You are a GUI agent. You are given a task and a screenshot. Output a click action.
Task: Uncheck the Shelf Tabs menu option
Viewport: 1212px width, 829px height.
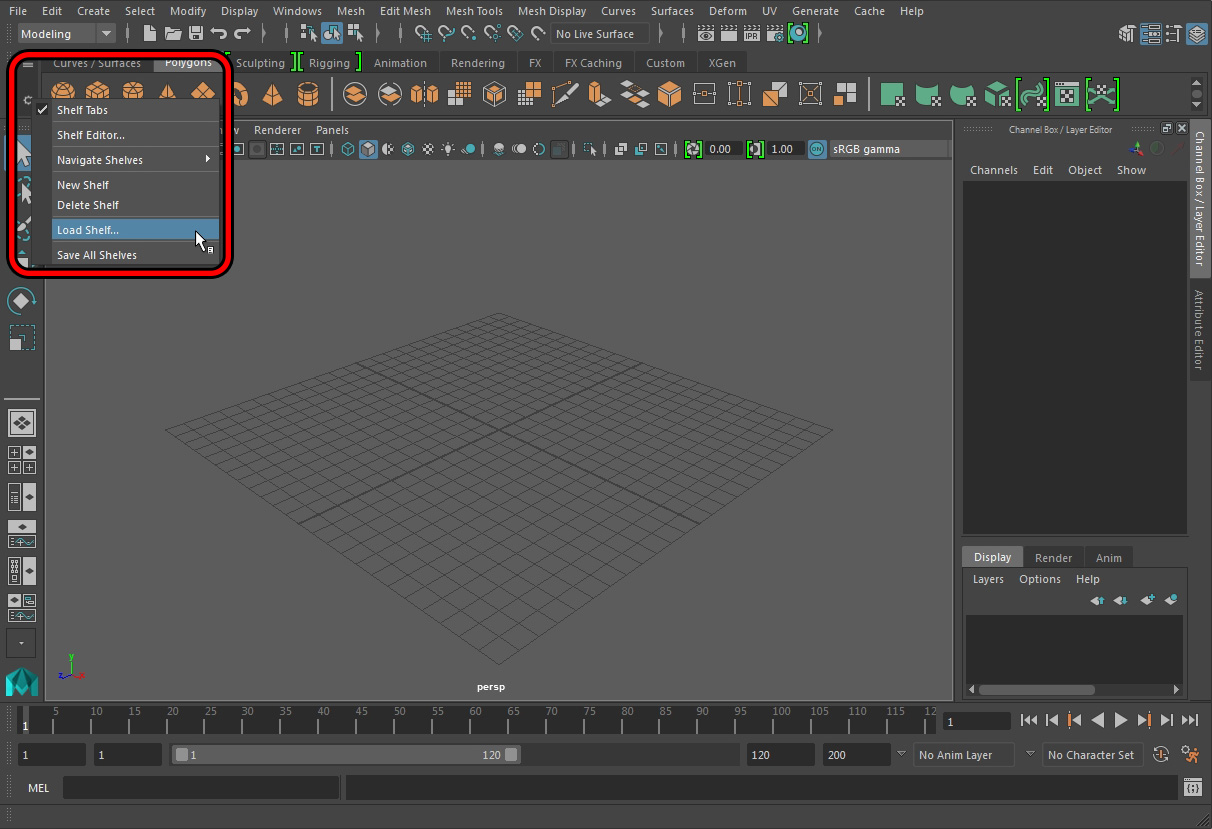[83, 110]
